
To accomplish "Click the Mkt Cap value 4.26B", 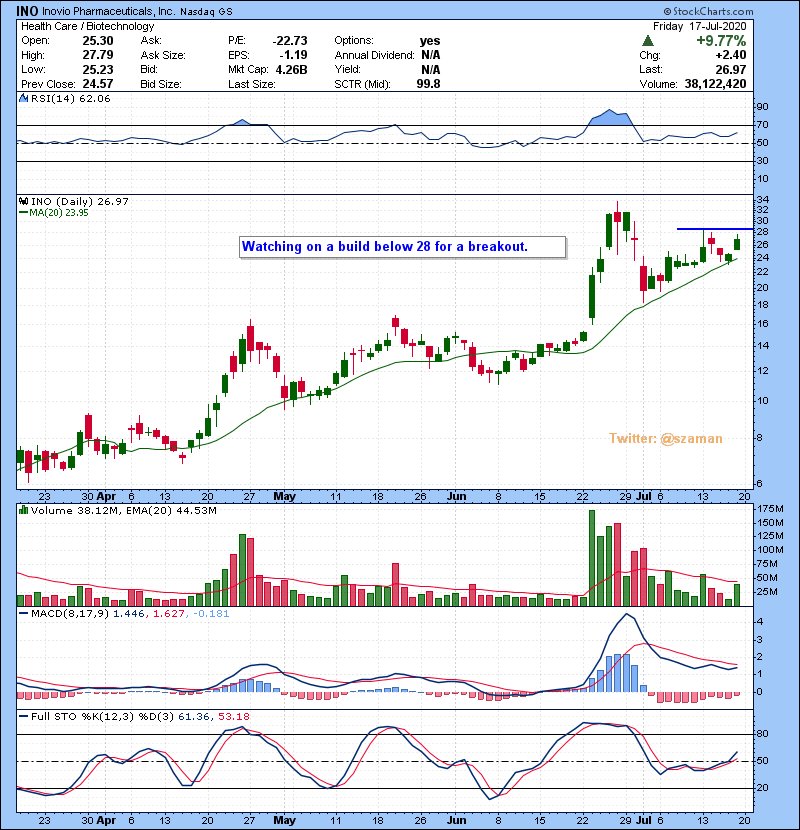I will [x=291, y=69].
